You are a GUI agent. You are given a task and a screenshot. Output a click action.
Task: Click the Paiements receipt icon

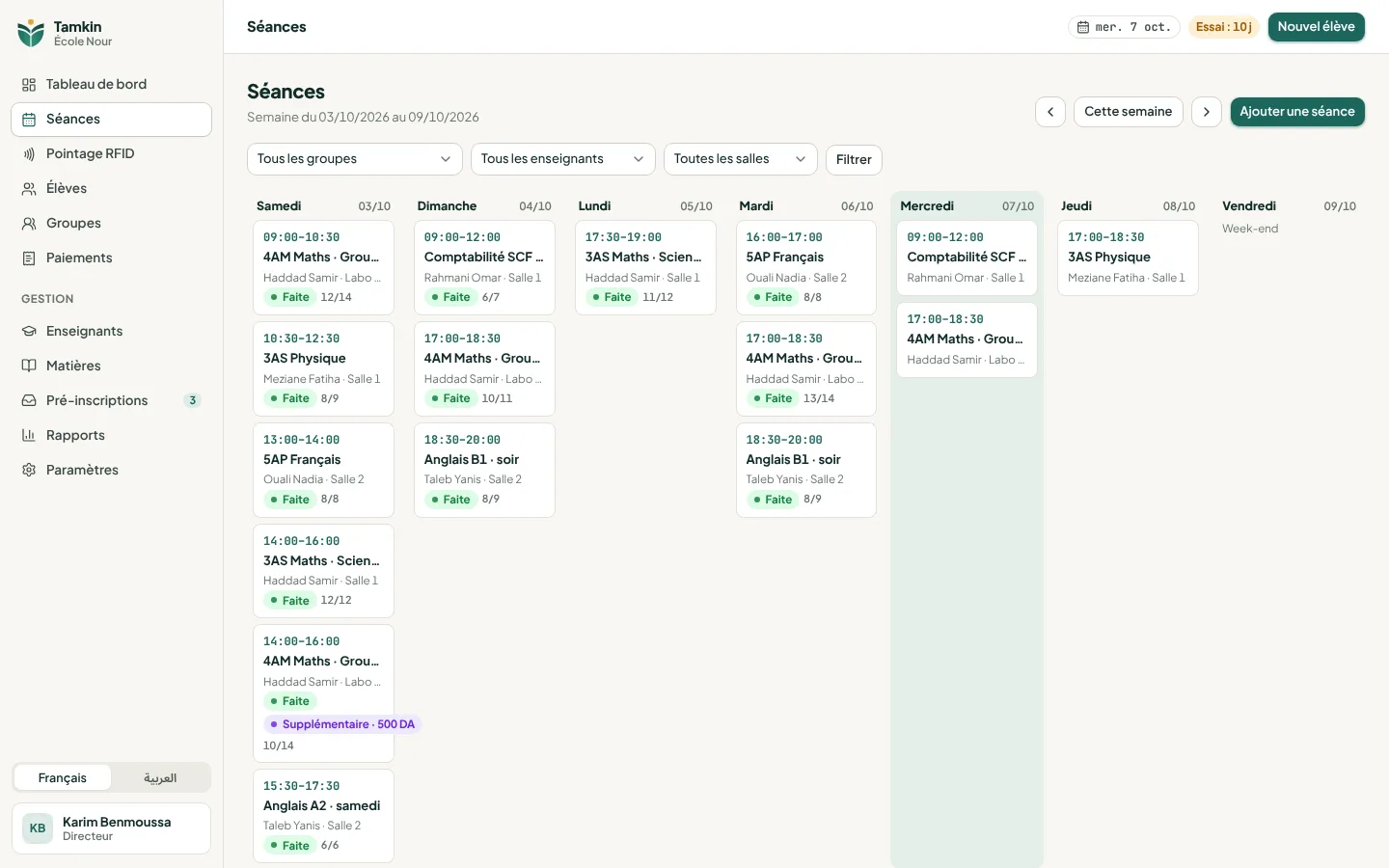click(x=29, y=258)
